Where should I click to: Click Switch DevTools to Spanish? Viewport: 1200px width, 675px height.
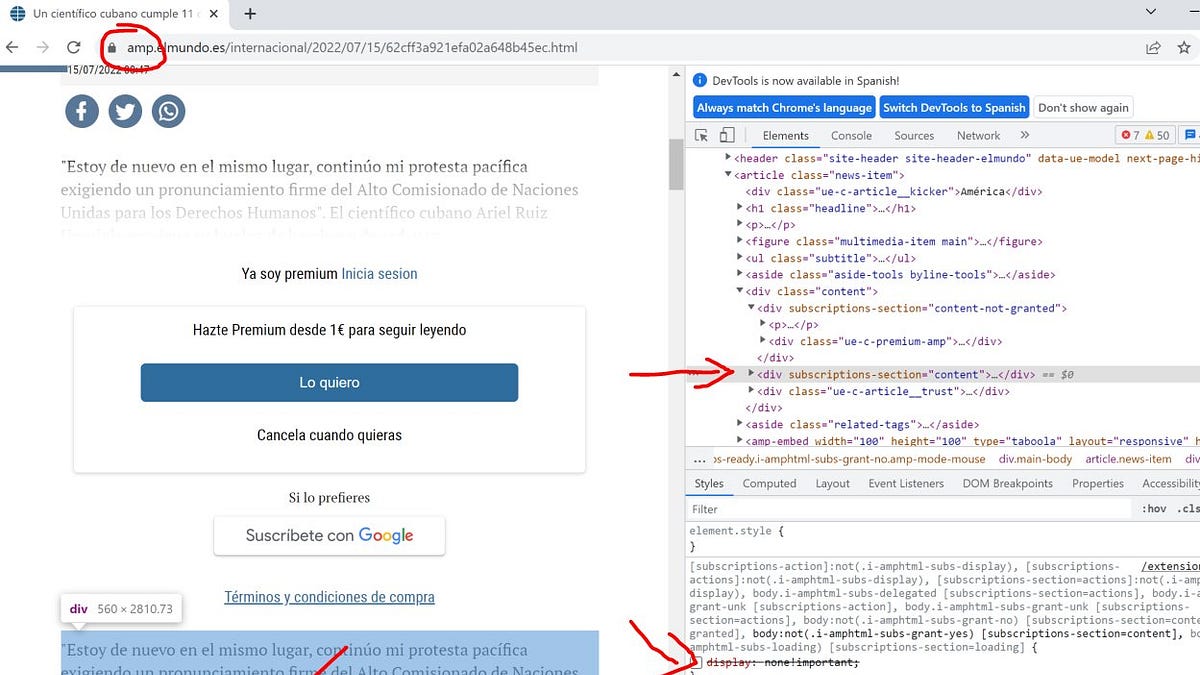pos(954,108)
